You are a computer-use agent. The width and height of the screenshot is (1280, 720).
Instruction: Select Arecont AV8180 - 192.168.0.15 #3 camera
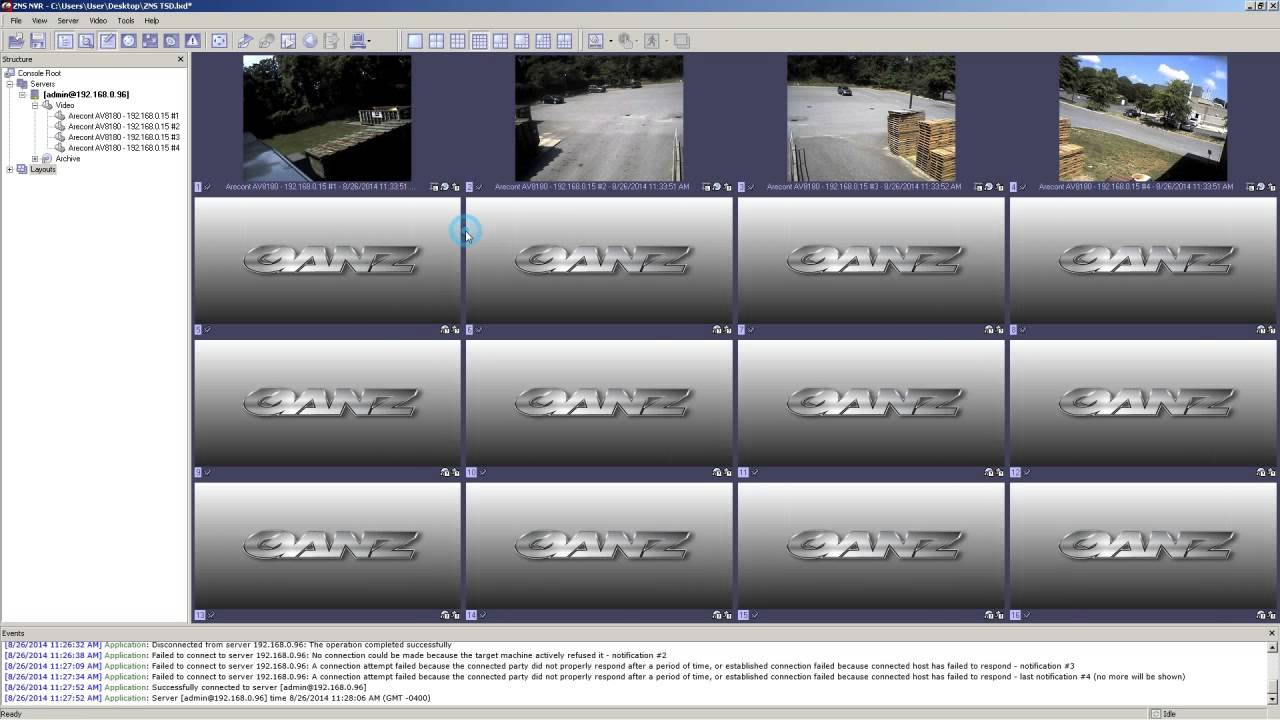tap(123, 137)
